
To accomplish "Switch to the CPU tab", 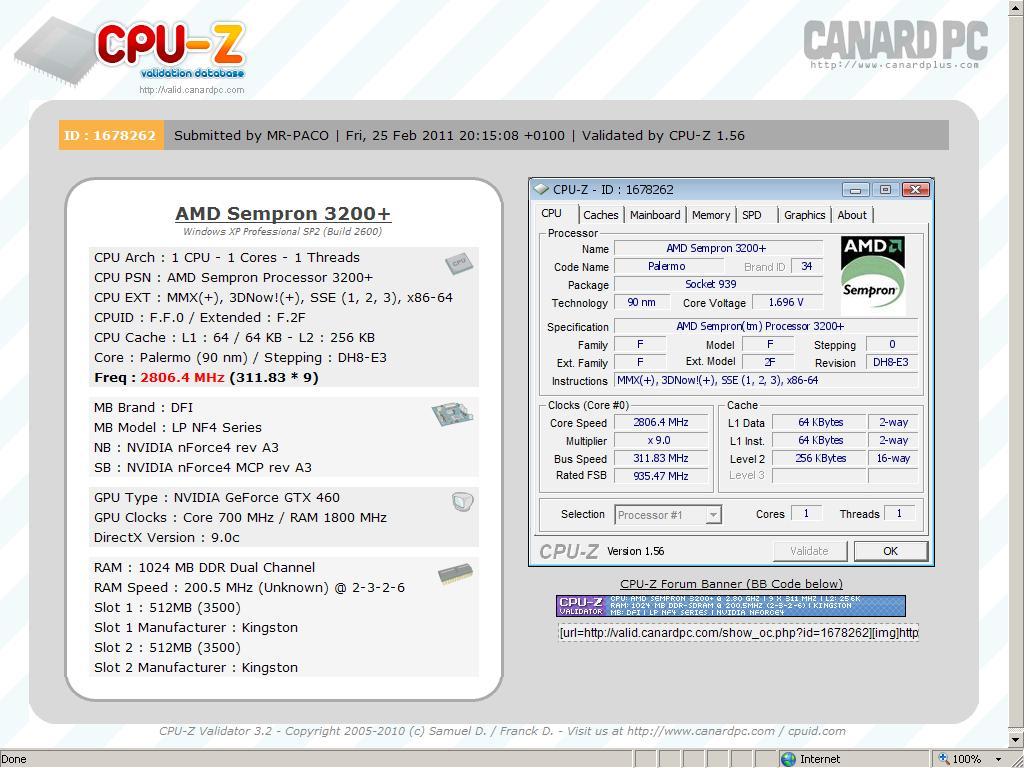I will pos(552,214).
